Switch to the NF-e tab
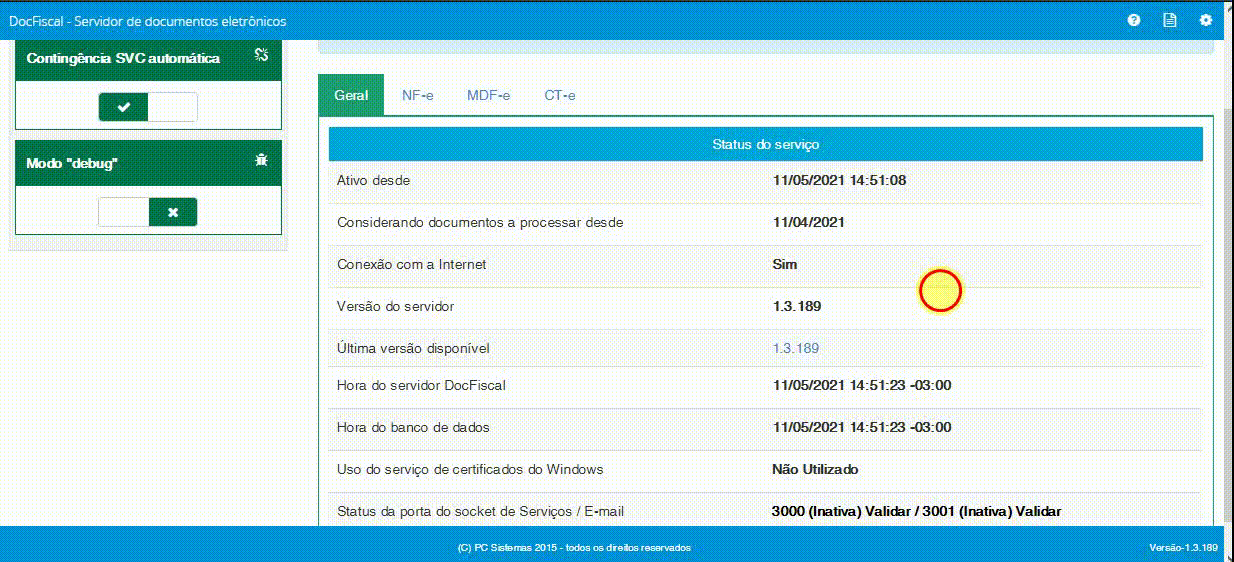 pos(417,95)
